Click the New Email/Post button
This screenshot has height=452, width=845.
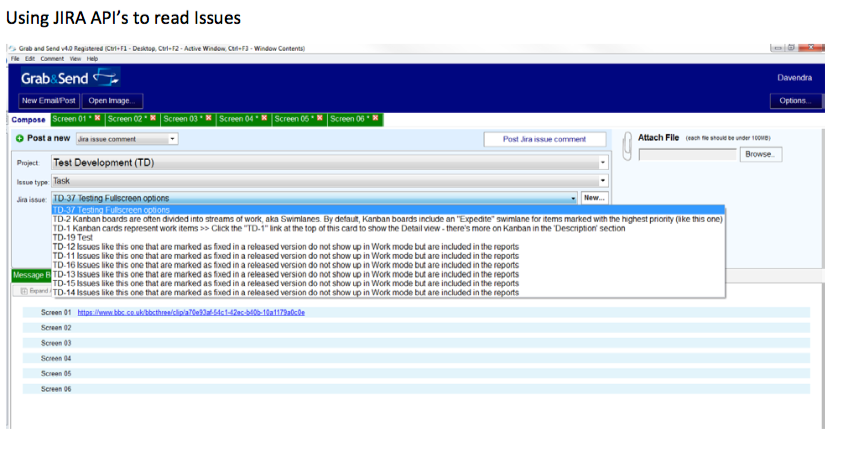(49, 101)
